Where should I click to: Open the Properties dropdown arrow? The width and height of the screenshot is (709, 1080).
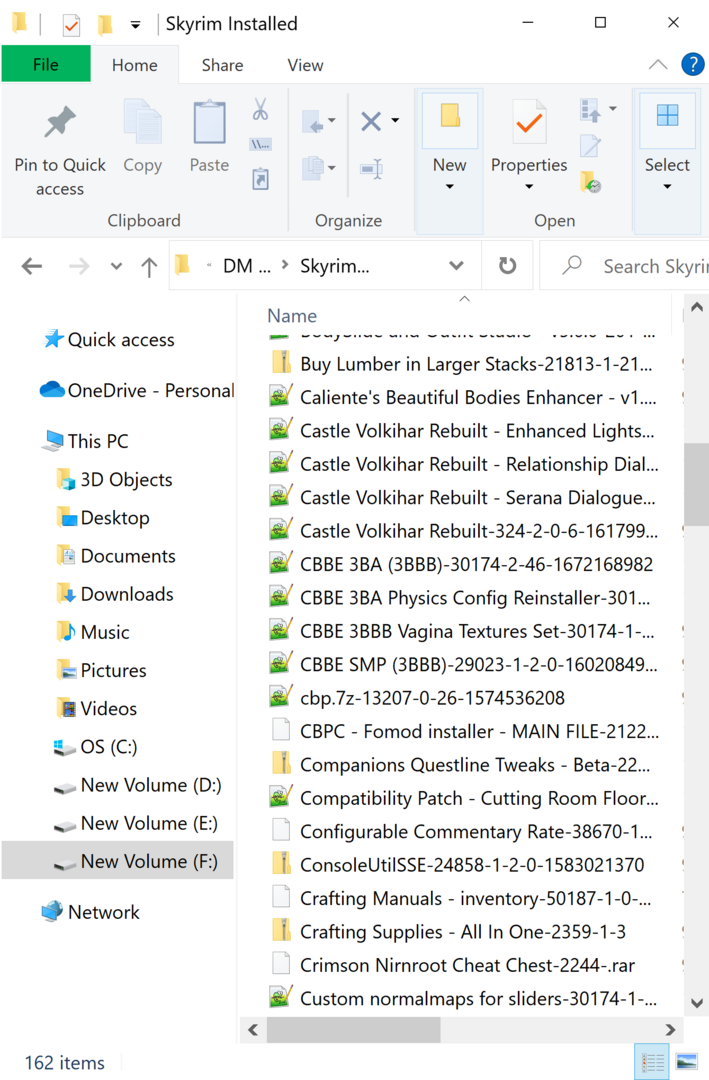click(x=529, y=187)
